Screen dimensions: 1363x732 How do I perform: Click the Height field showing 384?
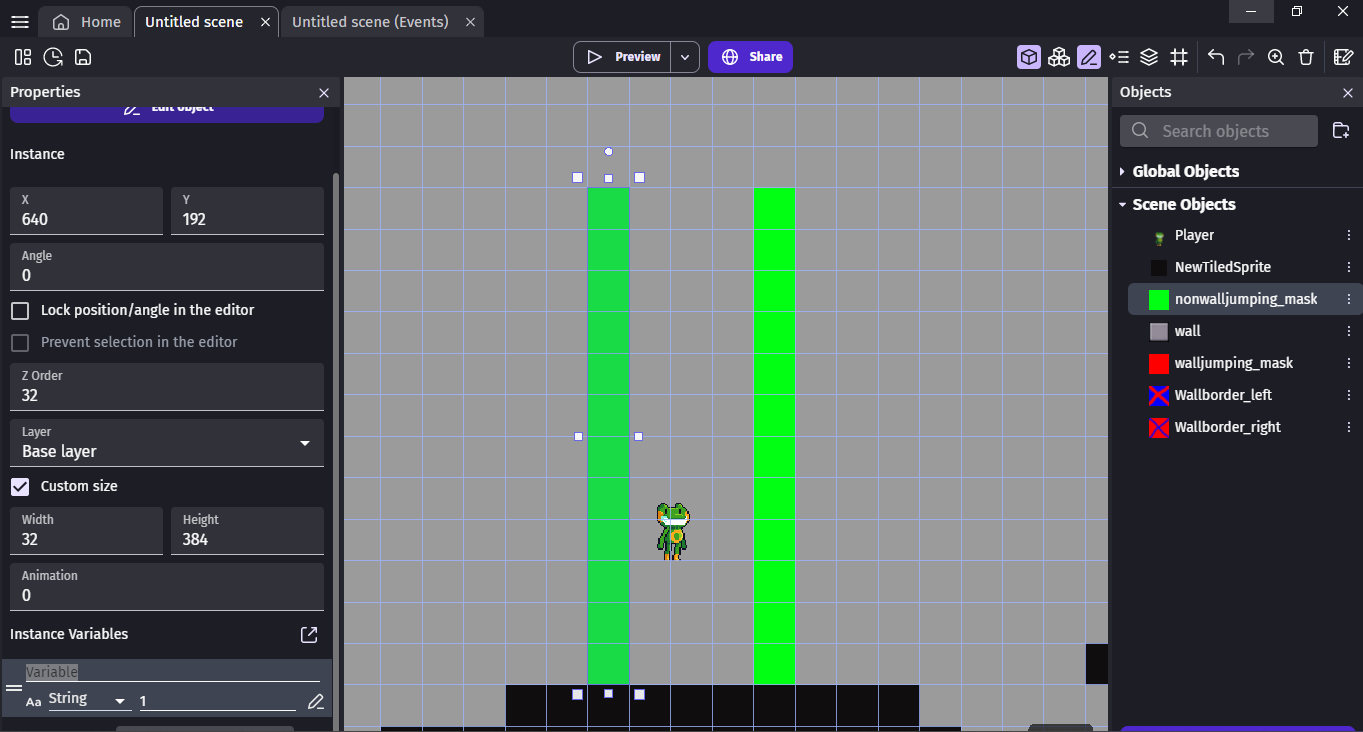click(x=247, y=531)
